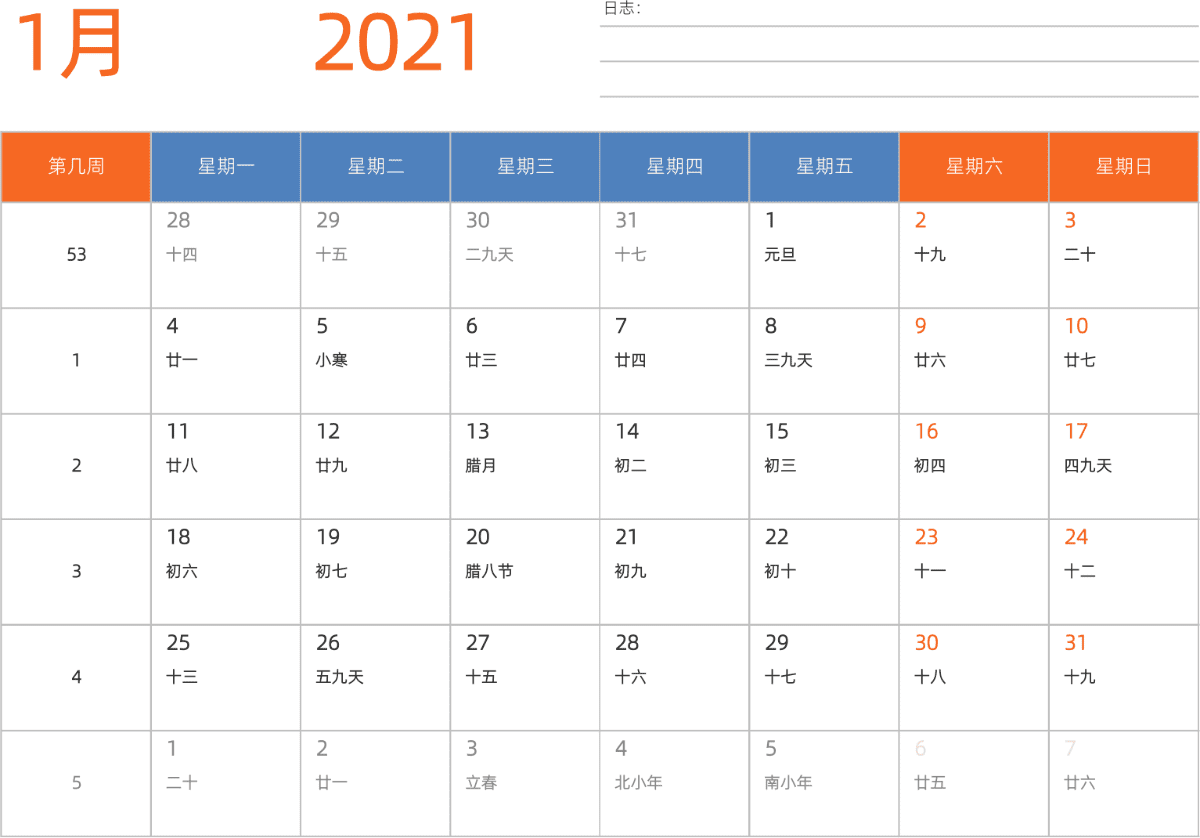Click January 17 labeled 四九天
The image size is (1200, 838).
[1124, 466]
